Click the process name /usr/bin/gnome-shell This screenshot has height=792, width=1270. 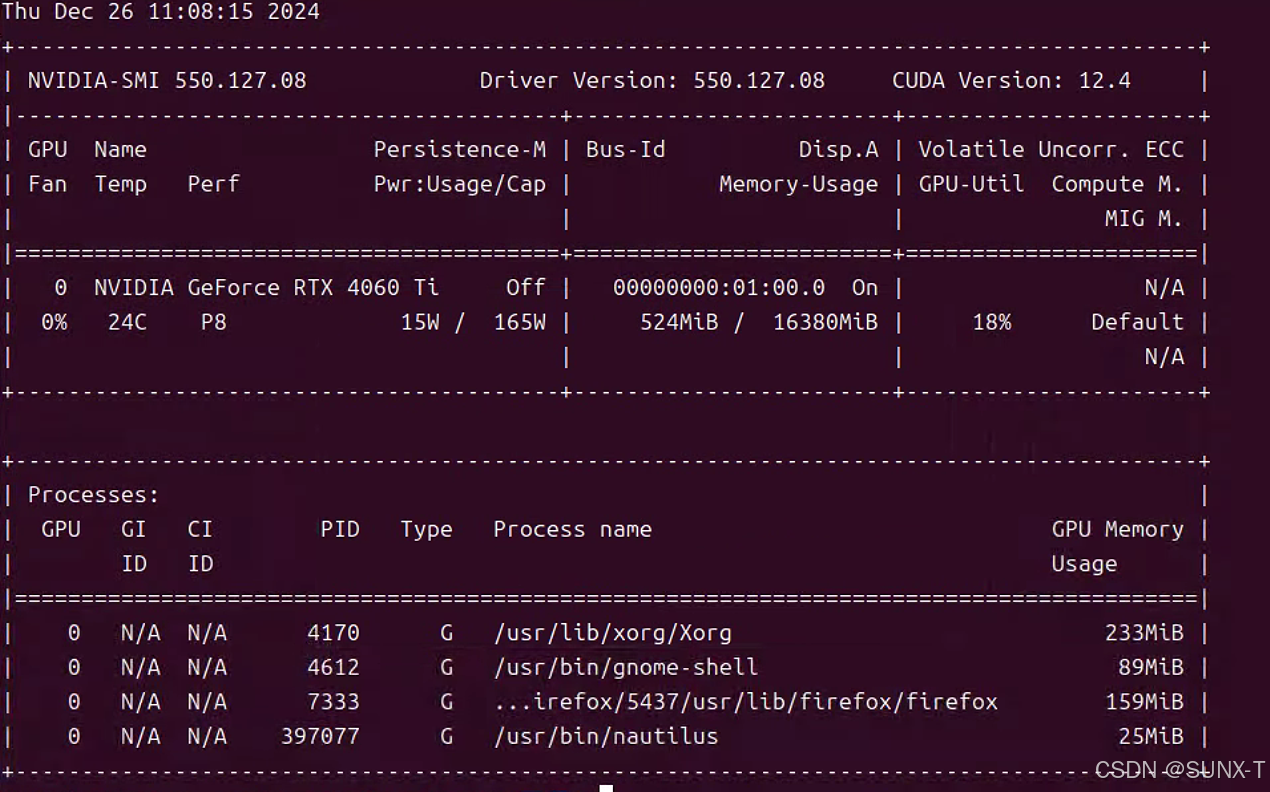[x=625, y=667]
